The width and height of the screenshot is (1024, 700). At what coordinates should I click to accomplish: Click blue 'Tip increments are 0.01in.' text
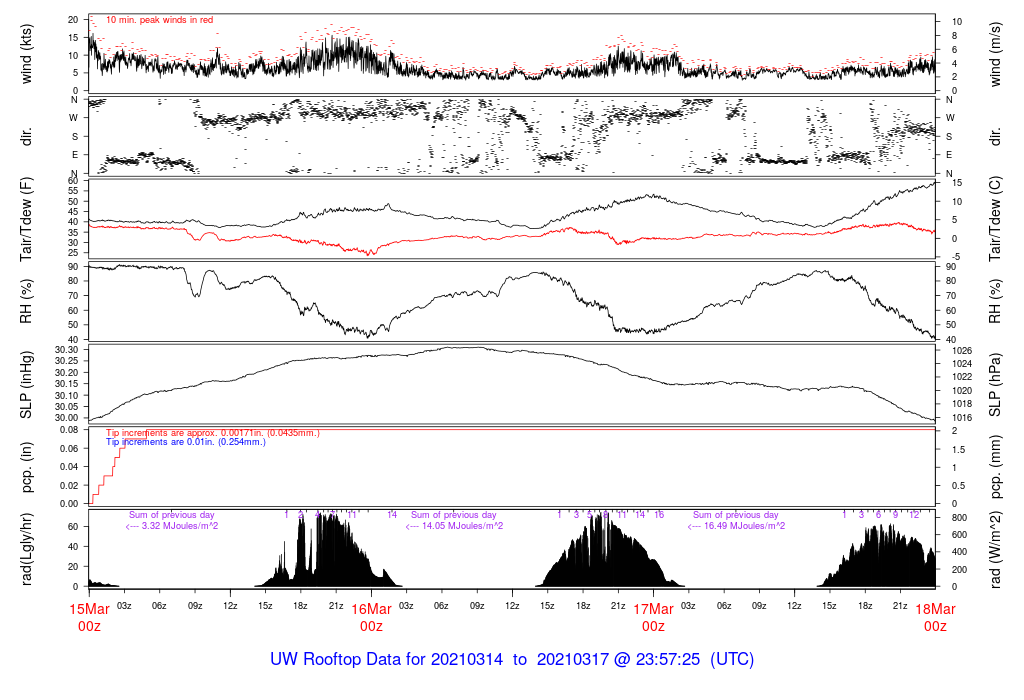[x=186, y=442]
